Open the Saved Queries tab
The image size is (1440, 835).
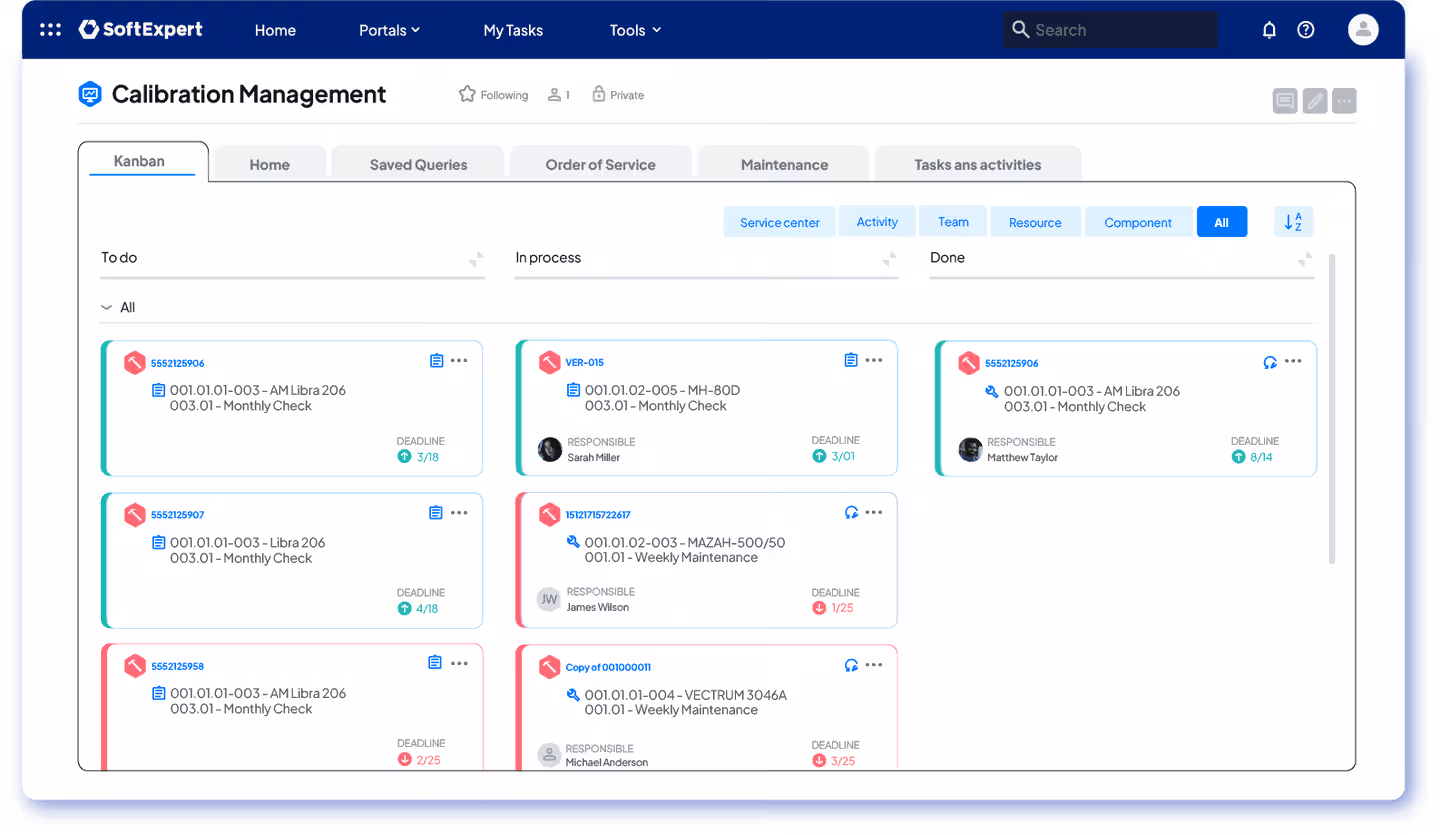coord(418,164)
